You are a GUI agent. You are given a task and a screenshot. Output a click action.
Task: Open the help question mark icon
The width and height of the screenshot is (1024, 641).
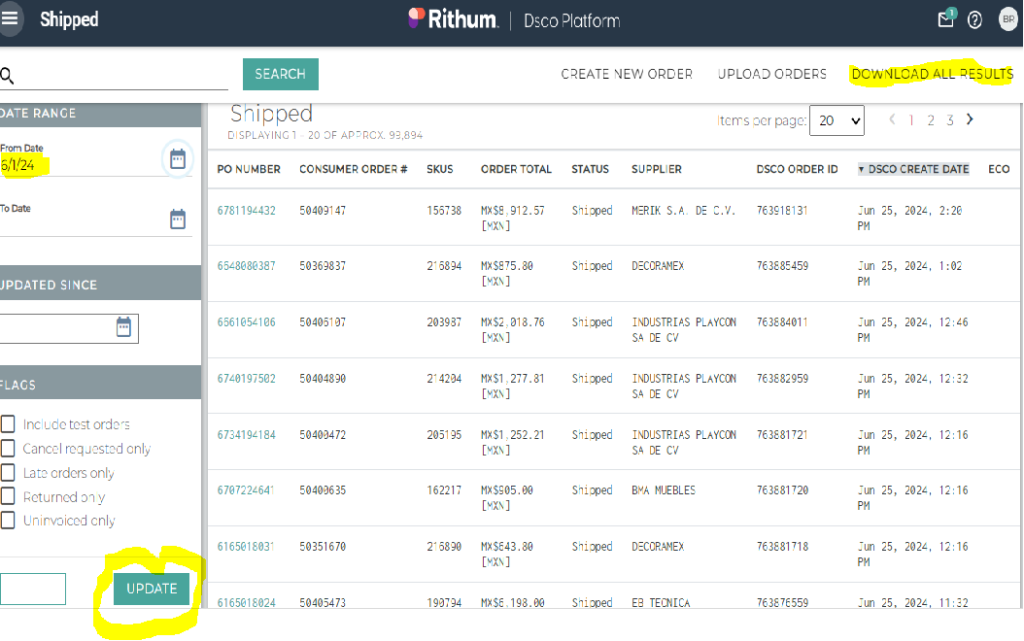click(x=974, y=20)
